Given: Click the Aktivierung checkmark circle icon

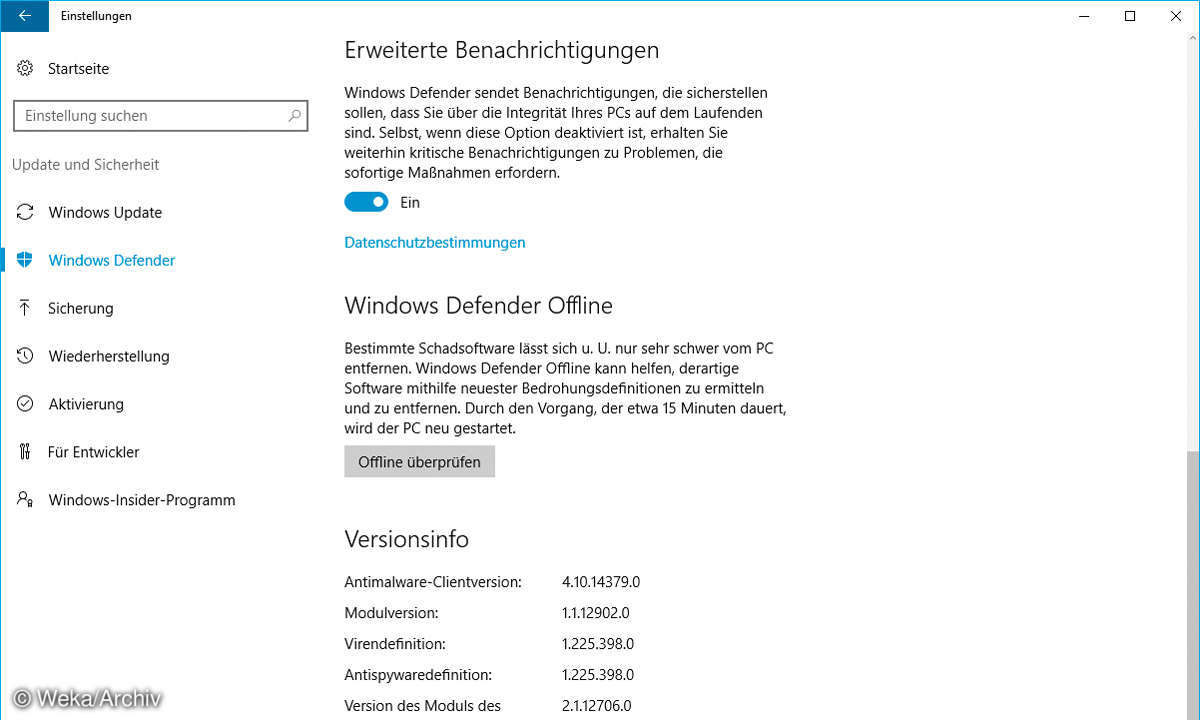Looking at the screenshot, I should [x=25, y=404].
